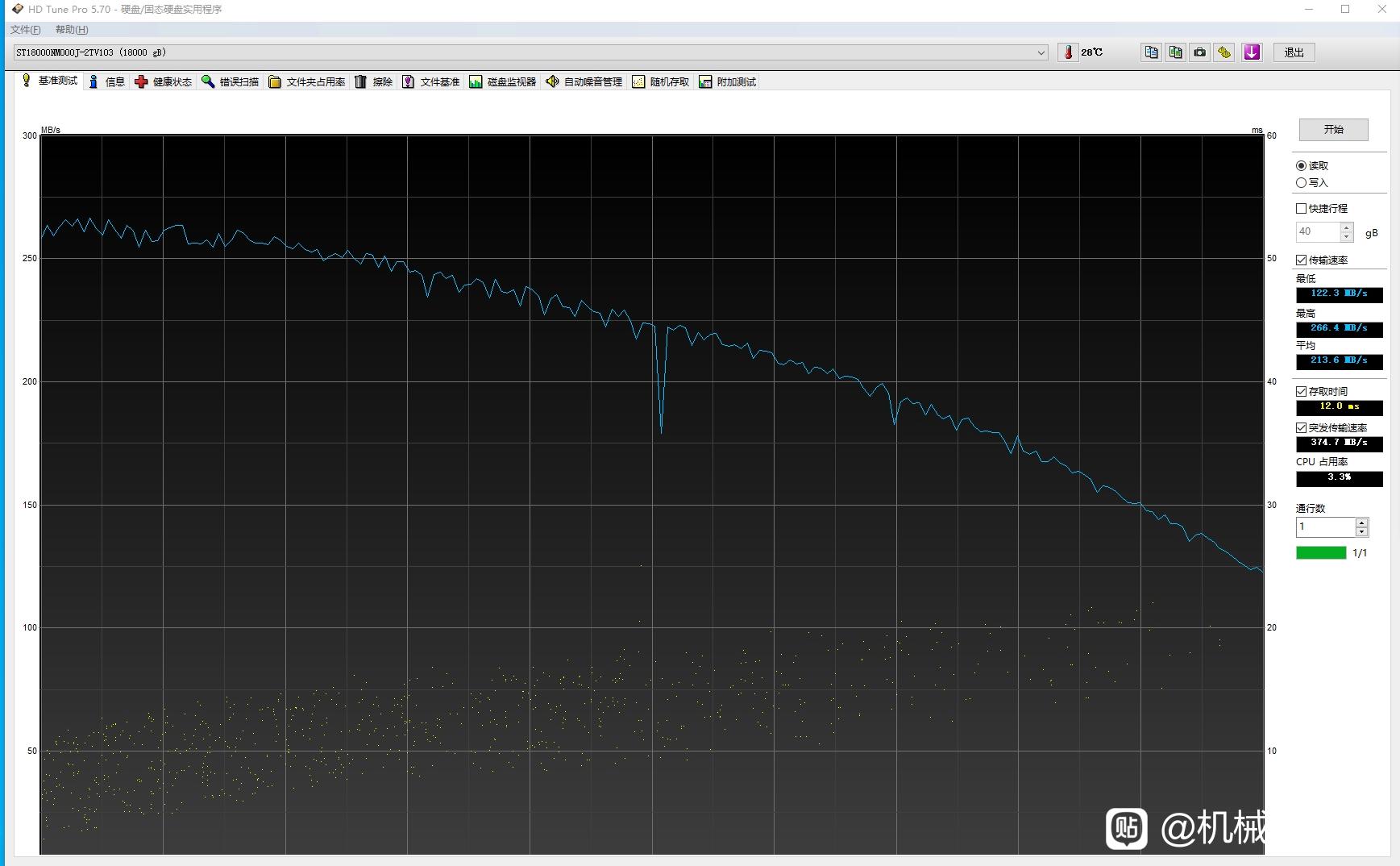Click the green 1/1 progress bar

tap(1321, 552)
